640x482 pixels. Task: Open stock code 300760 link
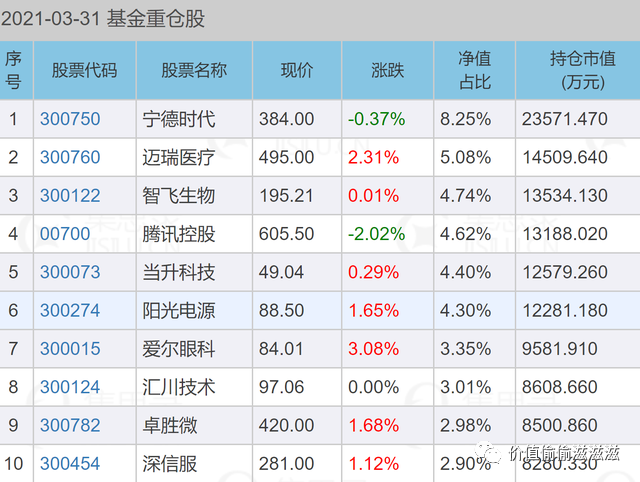pos(70,158)
